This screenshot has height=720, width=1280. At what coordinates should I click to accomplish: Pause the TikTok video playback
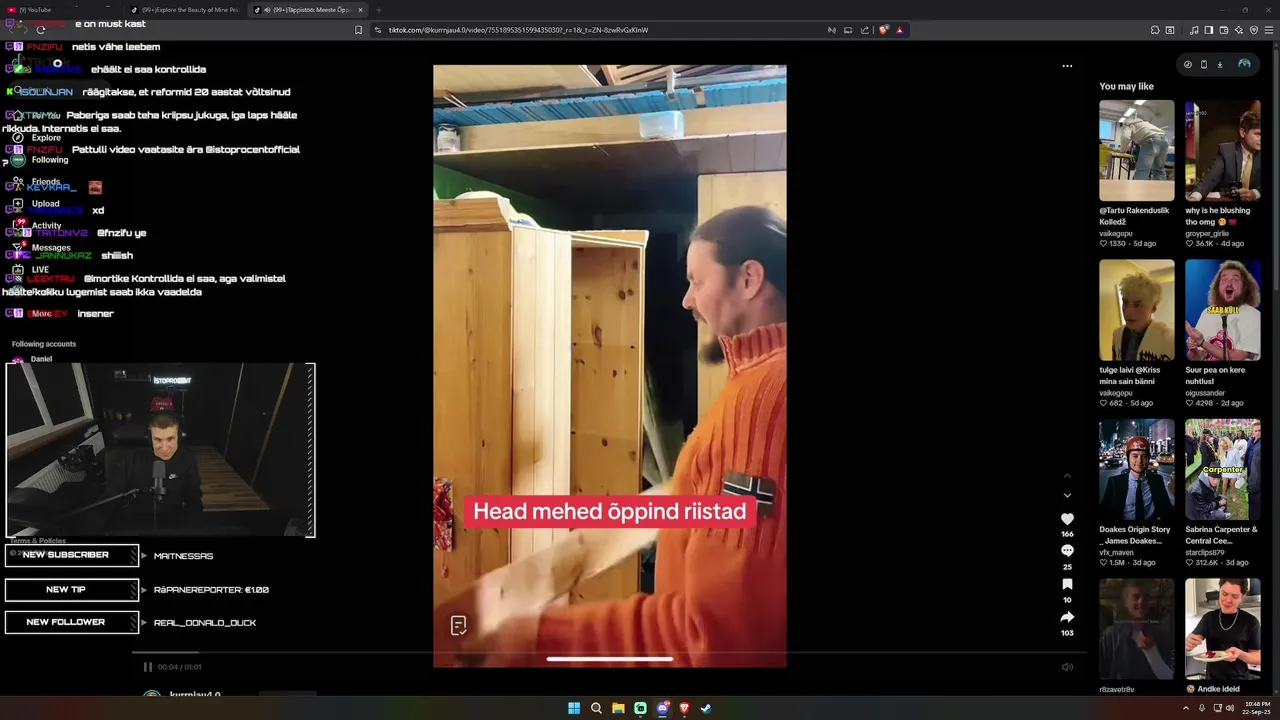[147, 667]
